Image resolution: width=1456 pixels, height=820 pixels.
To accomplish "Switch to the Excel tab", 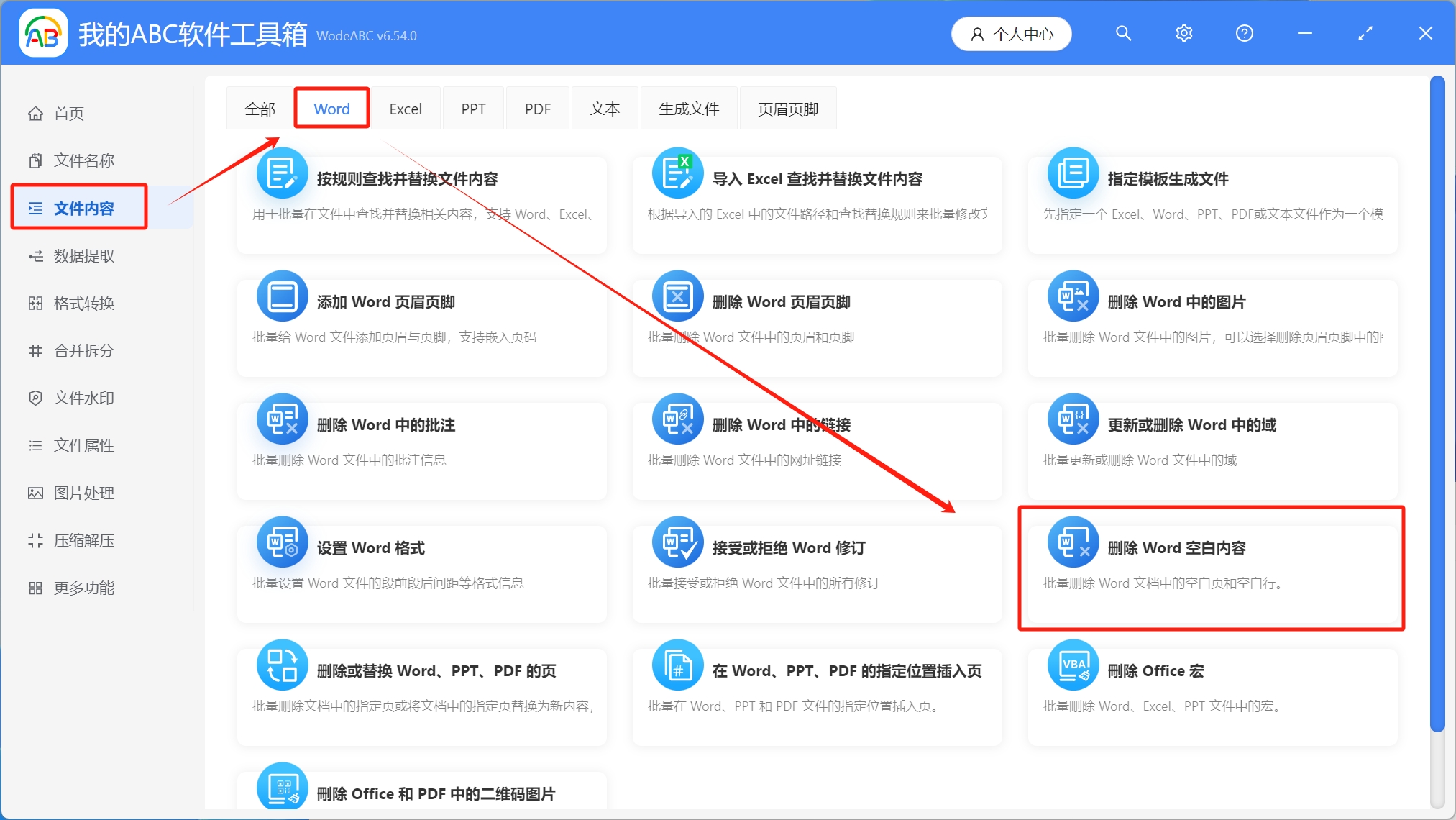I will click(x=406, y=109).
